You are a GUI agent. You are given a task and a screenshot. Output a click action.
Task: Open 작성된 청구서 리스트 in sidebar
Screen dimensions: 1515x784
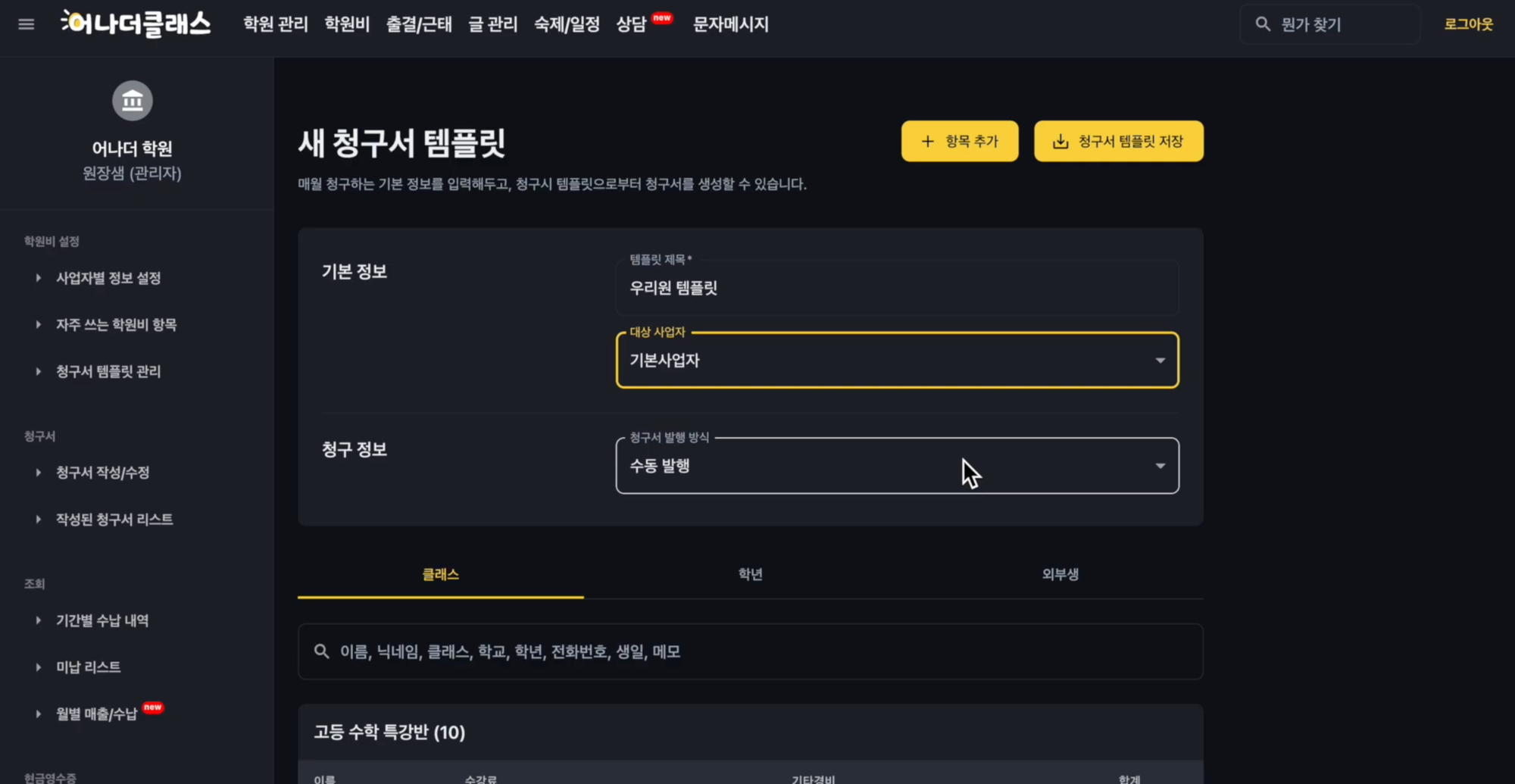pyautogui.click(x=114, y=520)
